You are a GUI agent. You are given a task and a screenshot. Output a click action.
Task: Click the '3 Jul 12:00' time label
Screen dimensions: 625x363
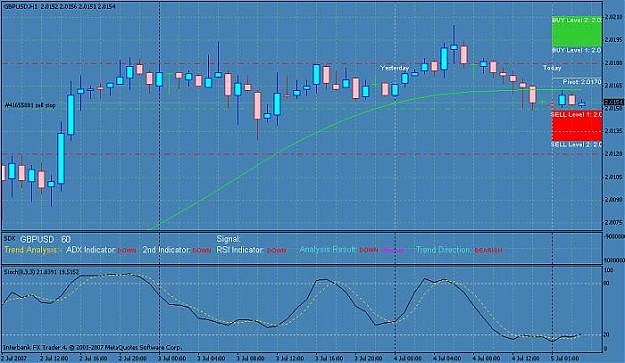click(290, 358)
